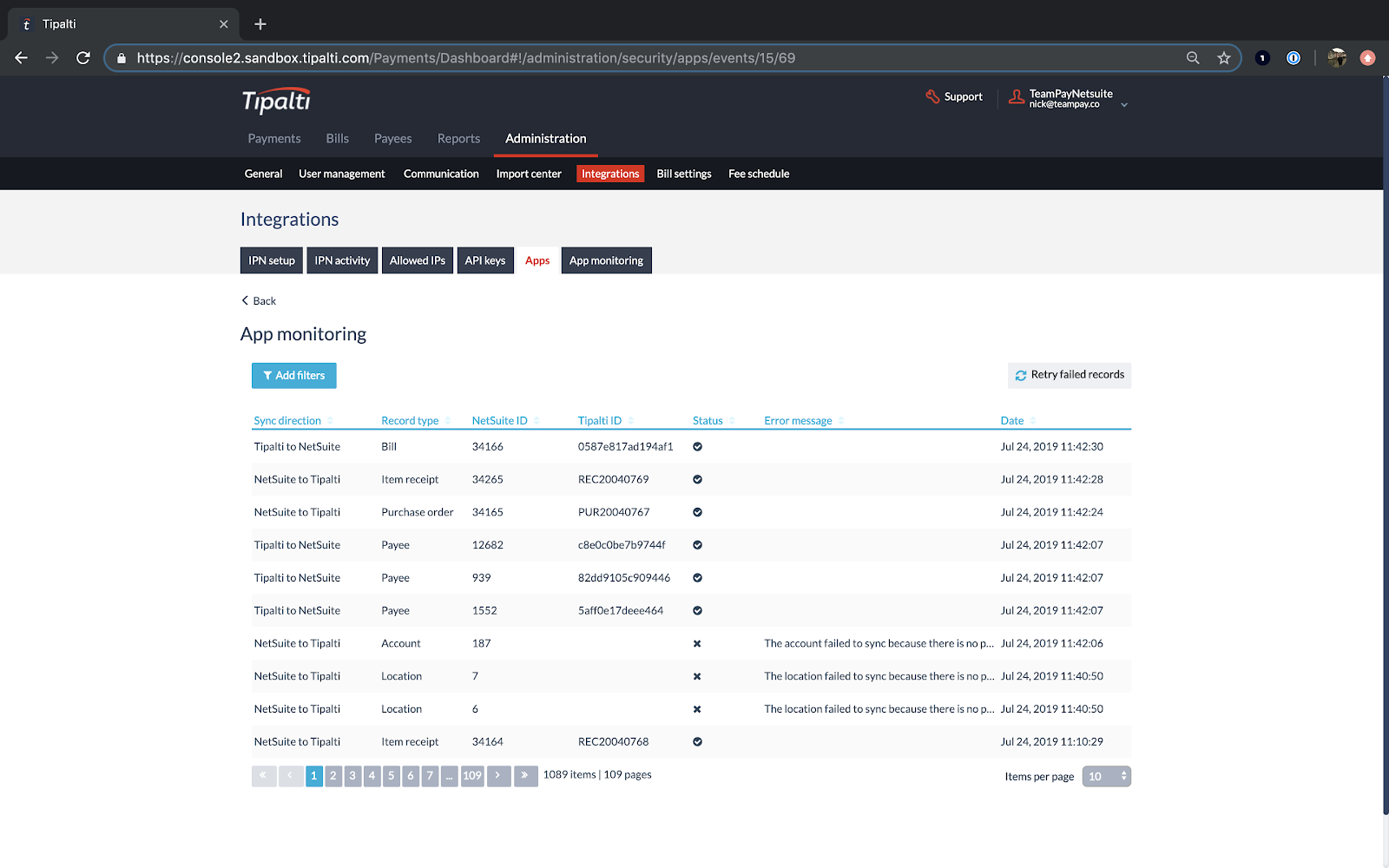The image size is (1389, 868).
Task: Click failed status icon for Location 6
Action: (697, 709)
